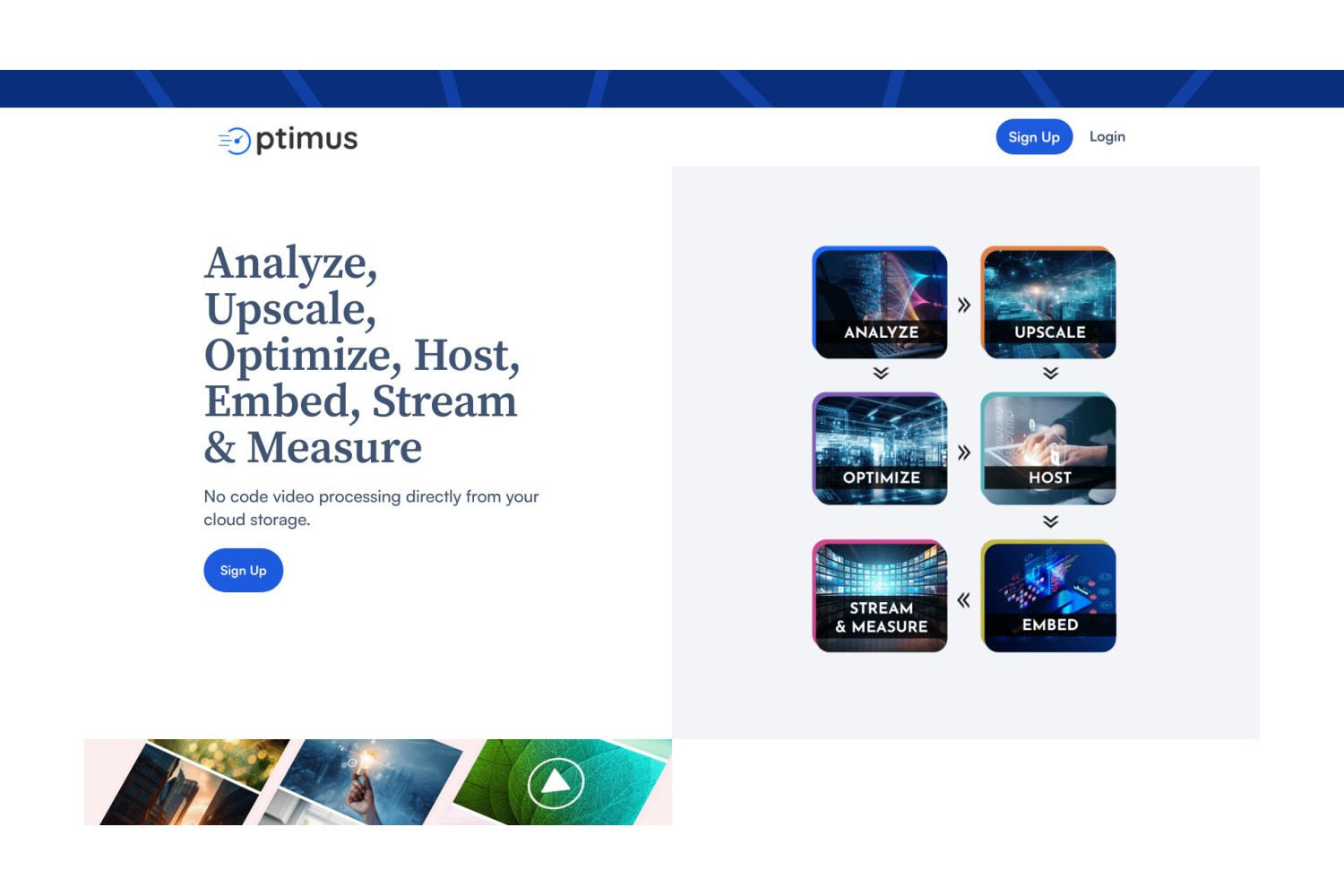
Task: Click the down chevron below Analyze tile
Action: tap(881, 373)
